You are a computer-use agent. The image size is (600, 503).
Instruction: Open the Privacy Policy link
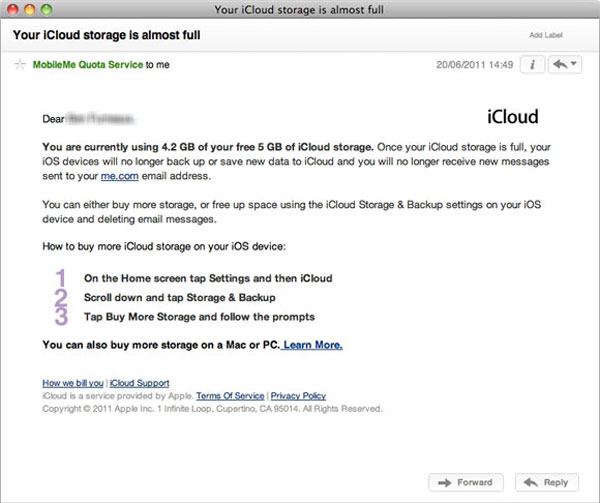298,396
